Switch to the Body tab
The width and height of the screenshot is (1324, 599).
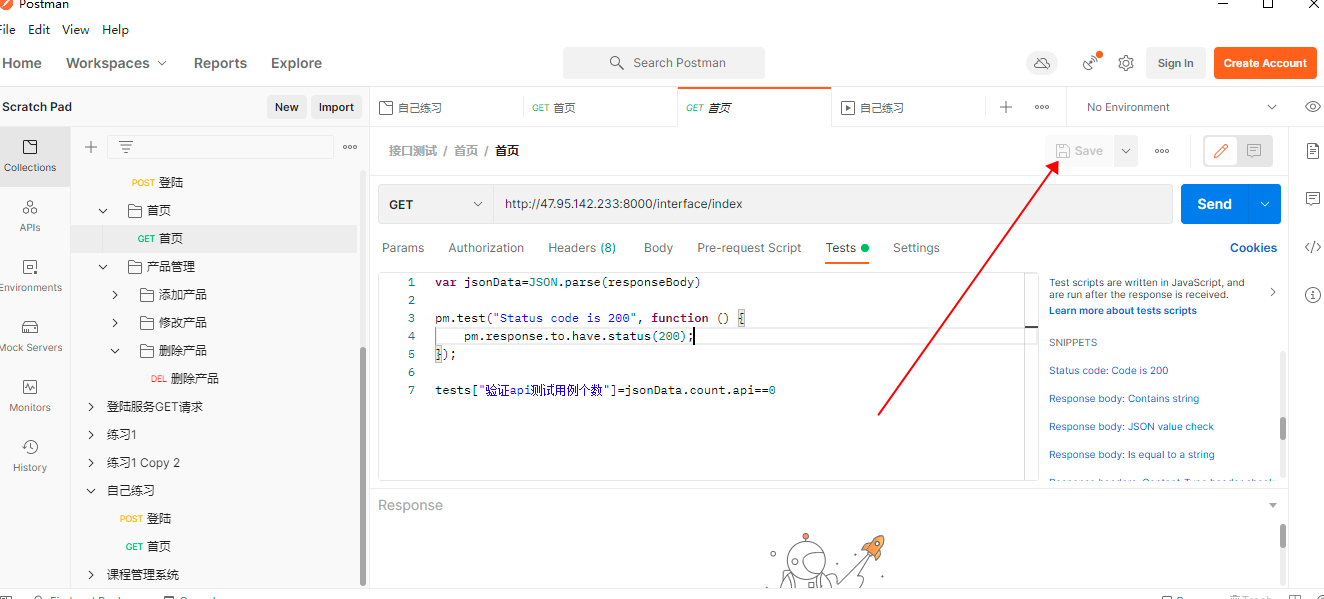[x=658, y=248]
